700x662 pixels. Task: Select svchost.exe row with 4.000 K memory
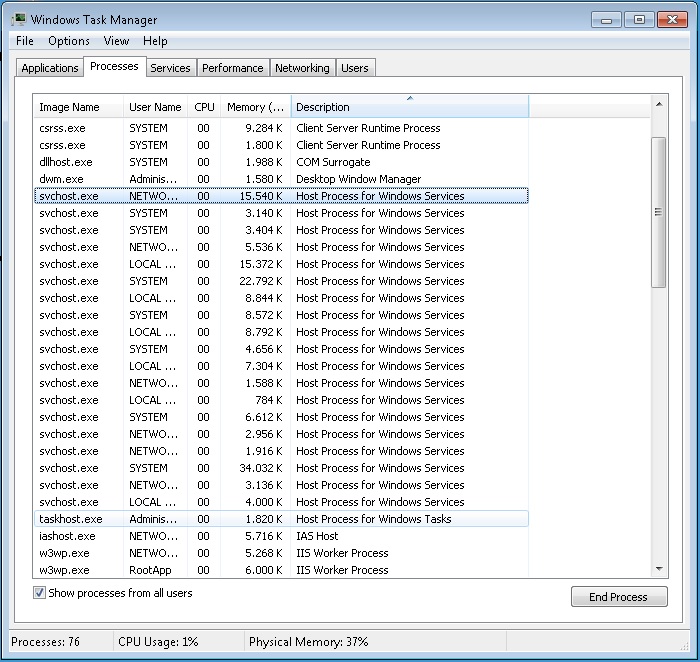pyautogui.click(x=281, y=501)
